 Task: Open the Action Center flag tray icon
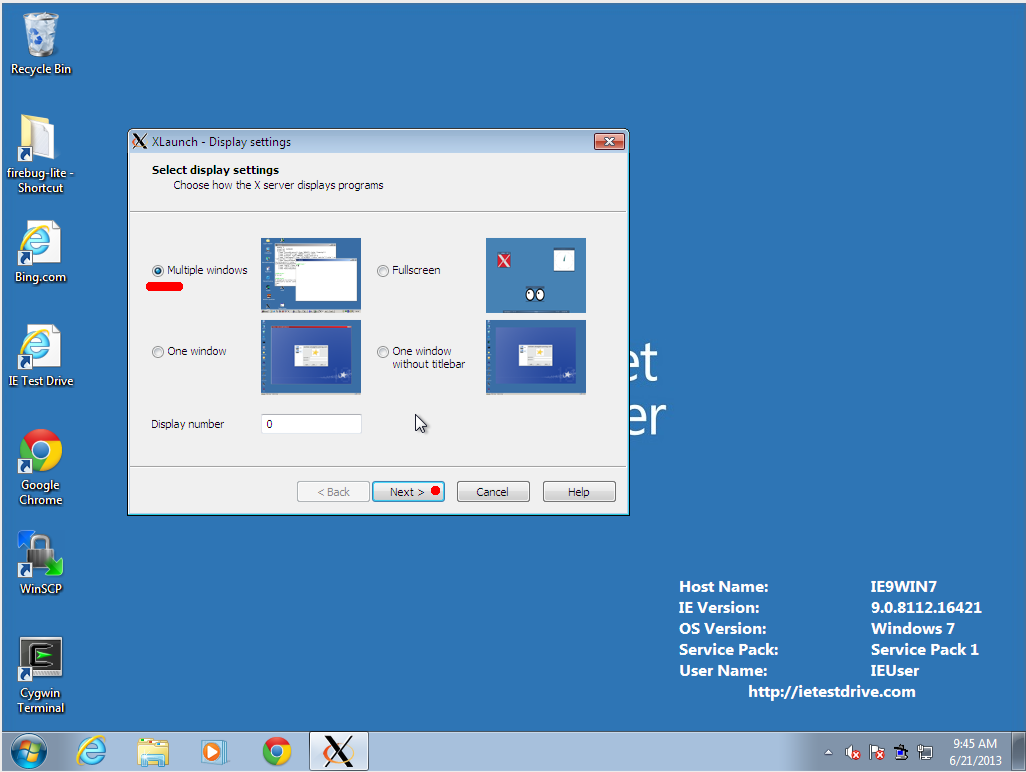(877, 752)
